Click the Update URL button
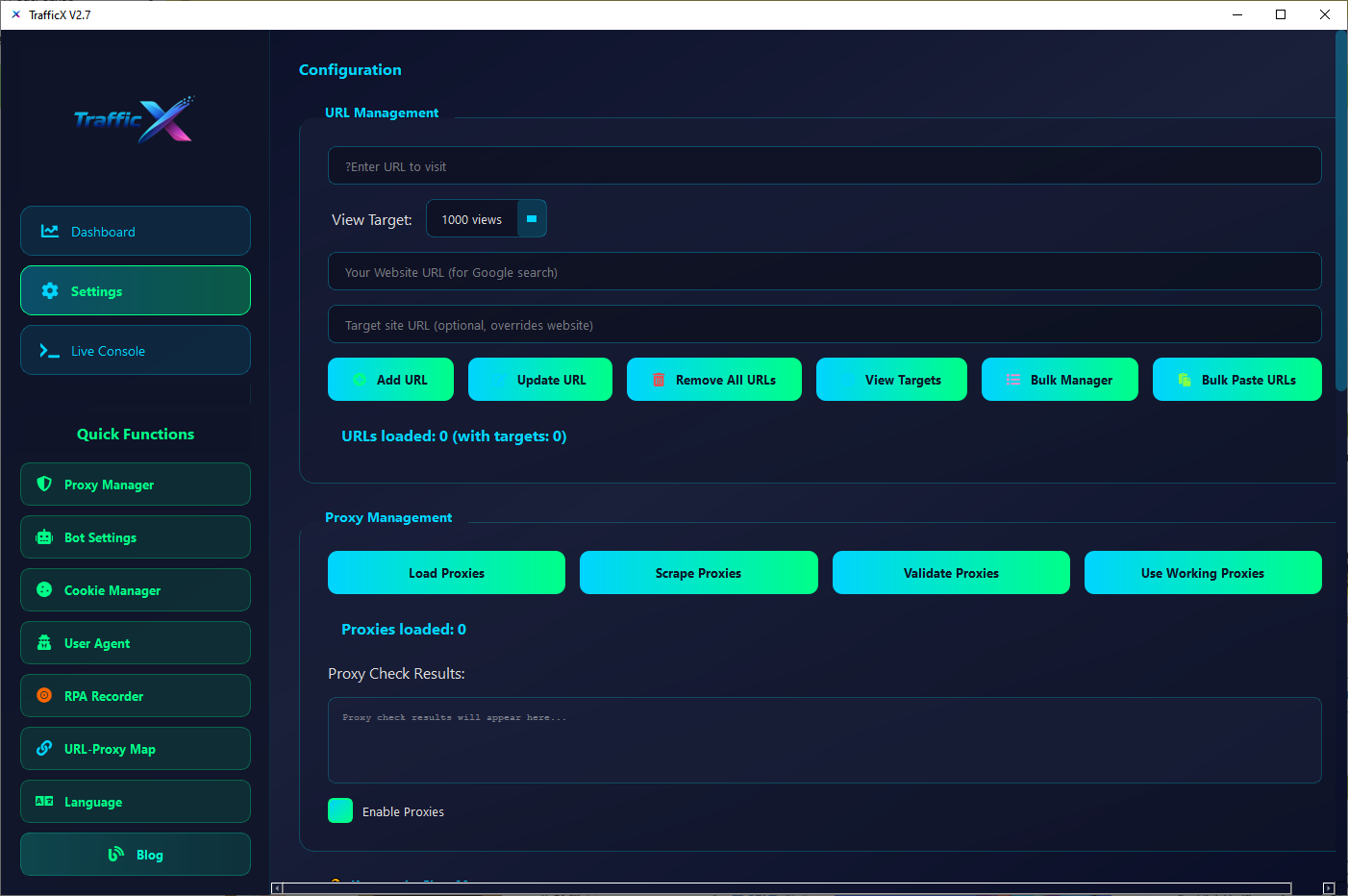This screenshot has height=896, width=1348. tap(540, 379)
